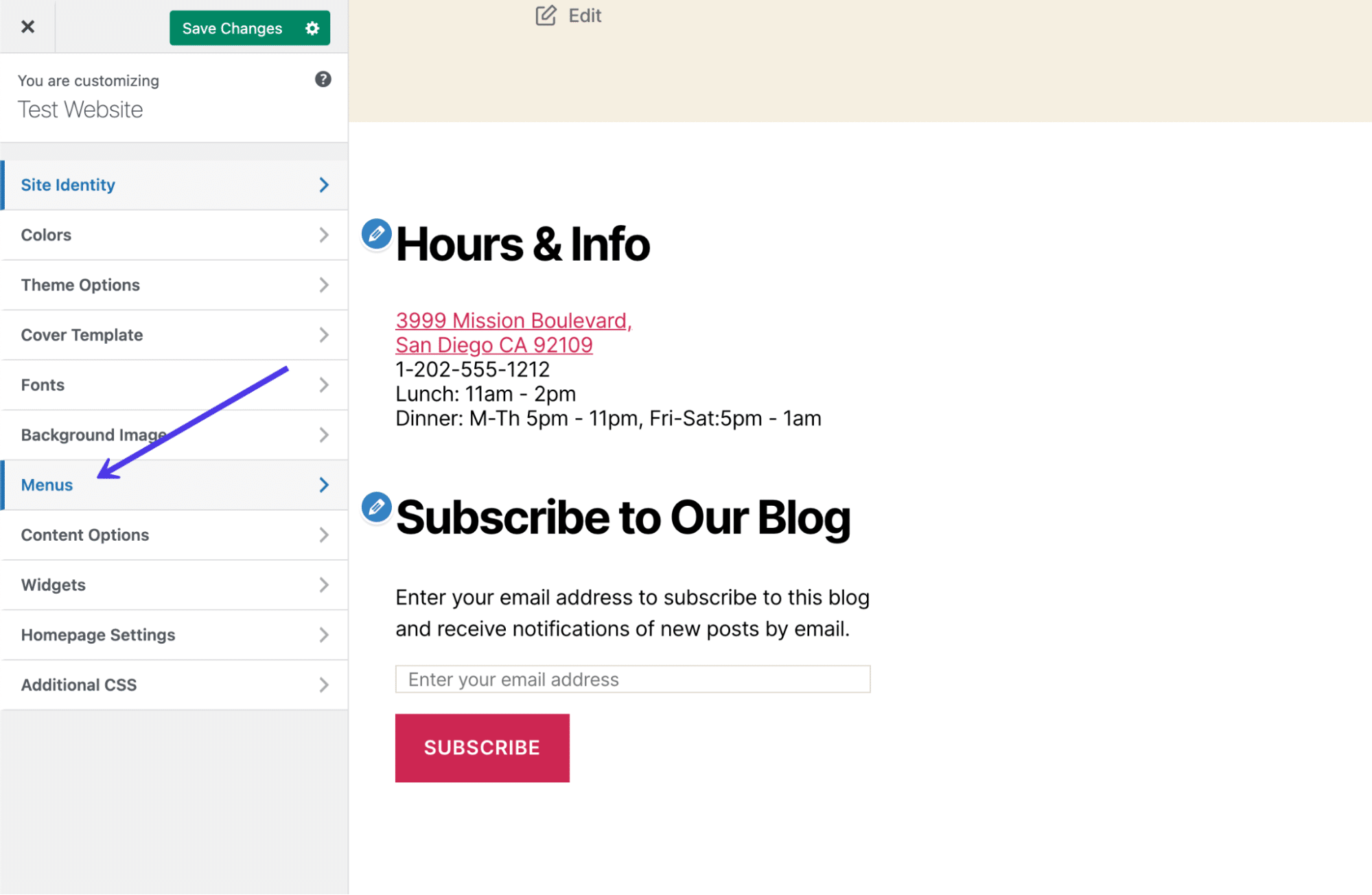The image size is (1372, 895).
Task: Open the Background Image panel
Action: point(174,435)
